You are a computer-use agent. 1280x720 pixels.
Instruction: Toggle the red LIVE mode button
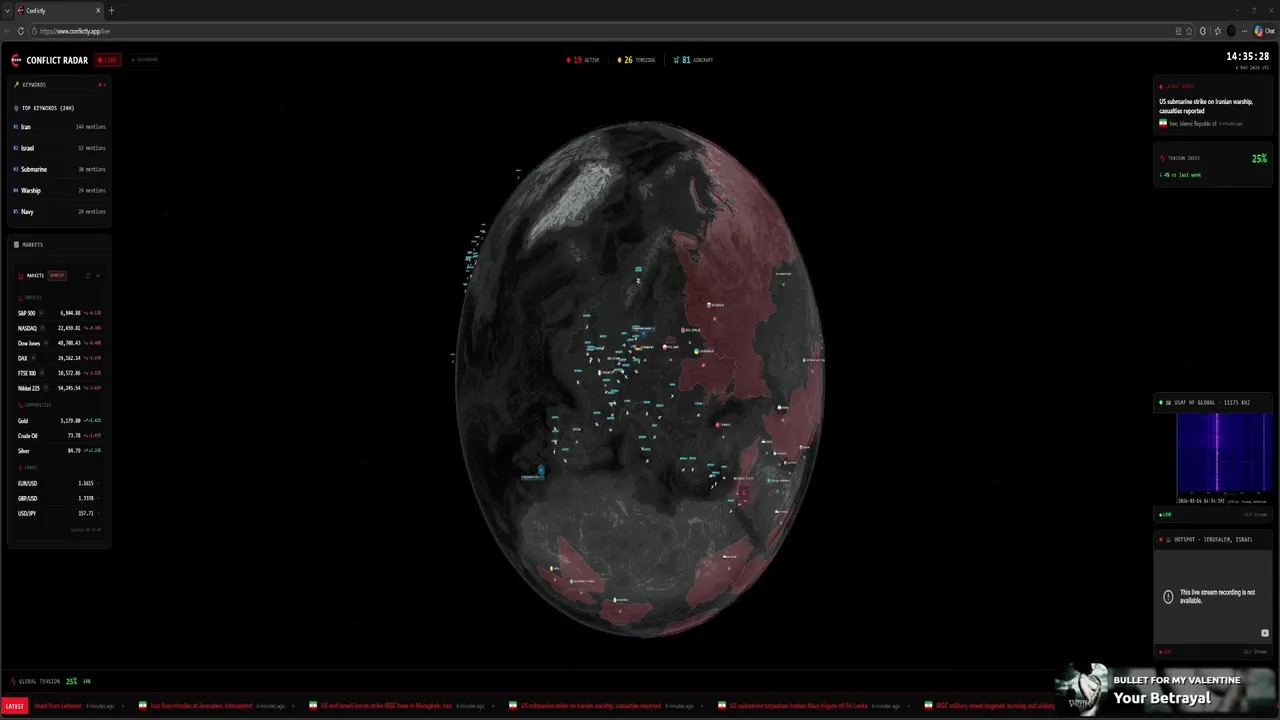point(107,60)
